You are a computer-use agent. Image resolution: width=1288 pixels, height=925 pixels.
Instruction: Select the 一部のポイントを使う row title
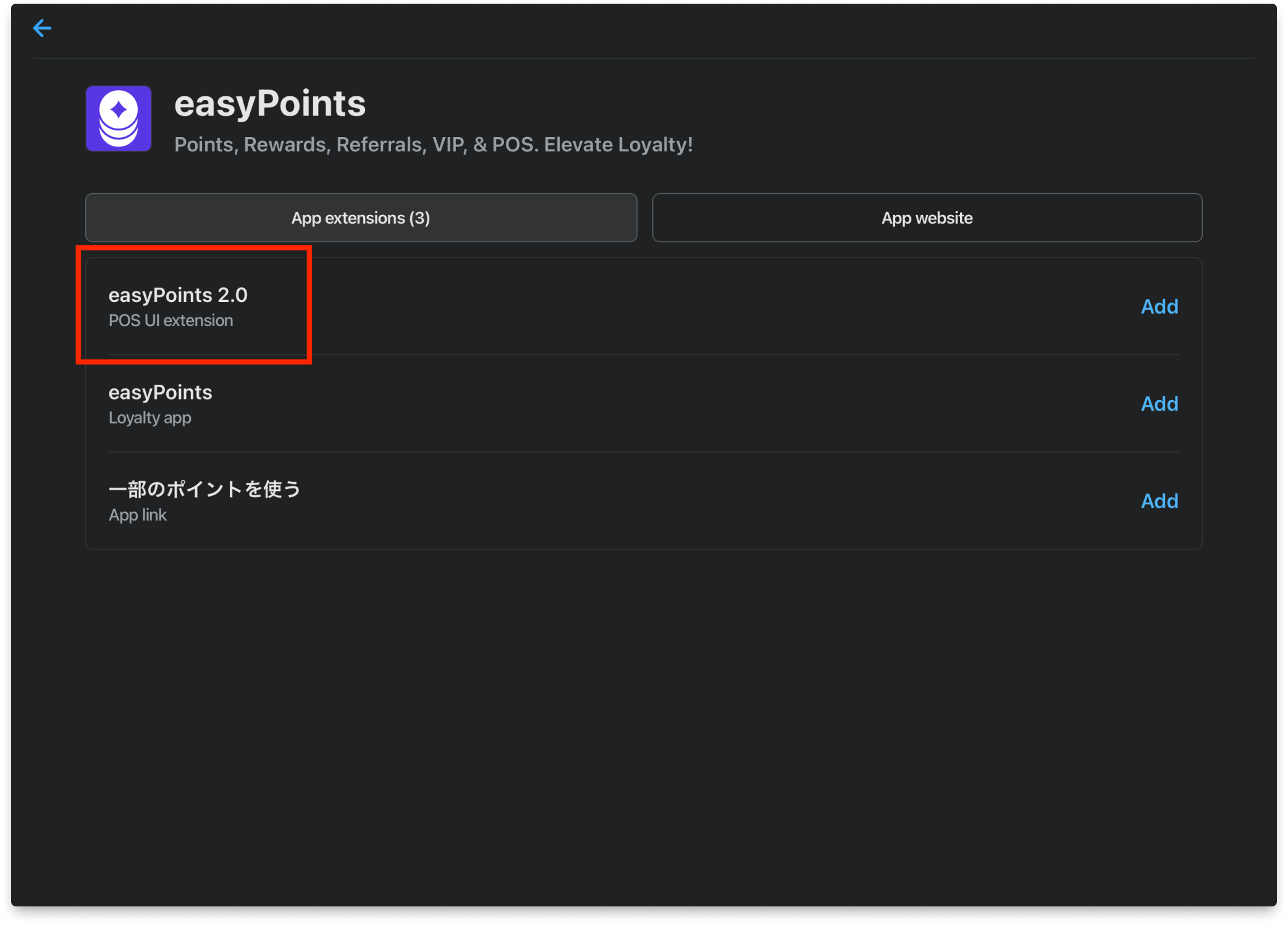pyautogui.click(x=204, y=489)
